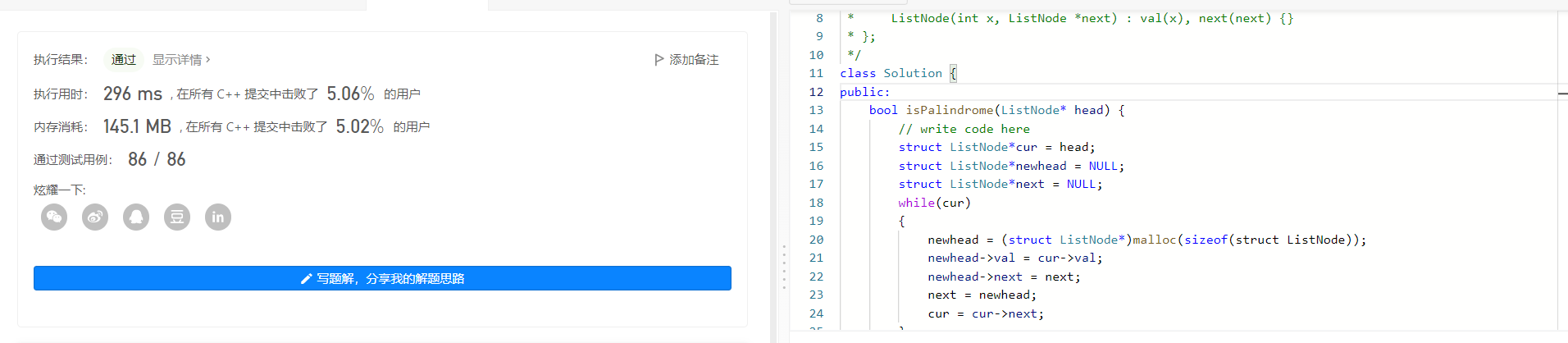Click line number 18 in the gutter
The image size is (1568, 343).
tap(816, 203)
